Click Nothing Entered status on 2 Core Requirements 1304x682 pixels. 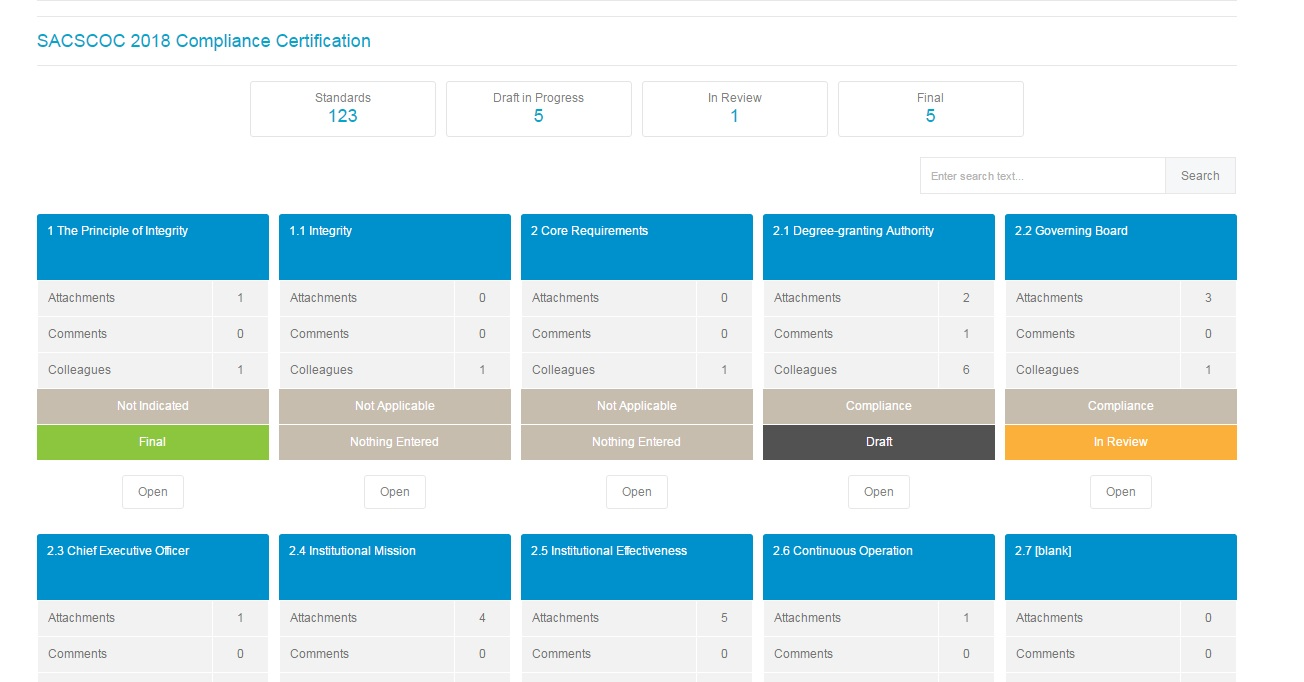pos(637,442)
